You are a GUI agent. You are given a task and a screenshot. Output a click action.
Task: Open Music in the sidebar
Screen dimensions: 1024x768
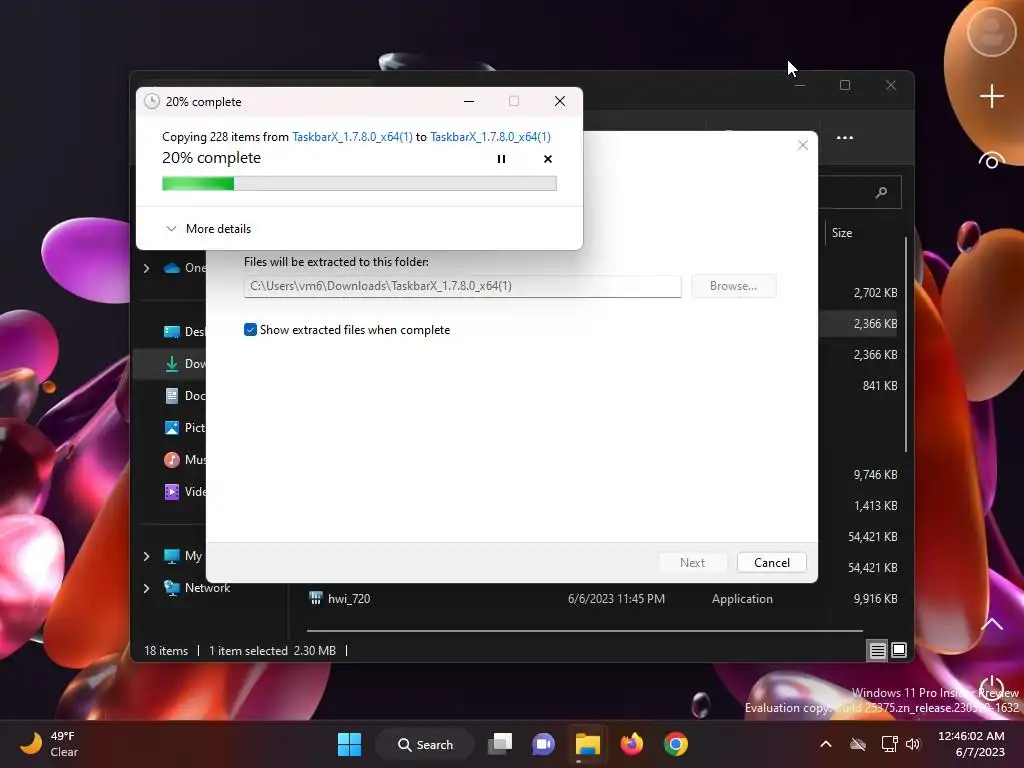[x=185, y=460]
